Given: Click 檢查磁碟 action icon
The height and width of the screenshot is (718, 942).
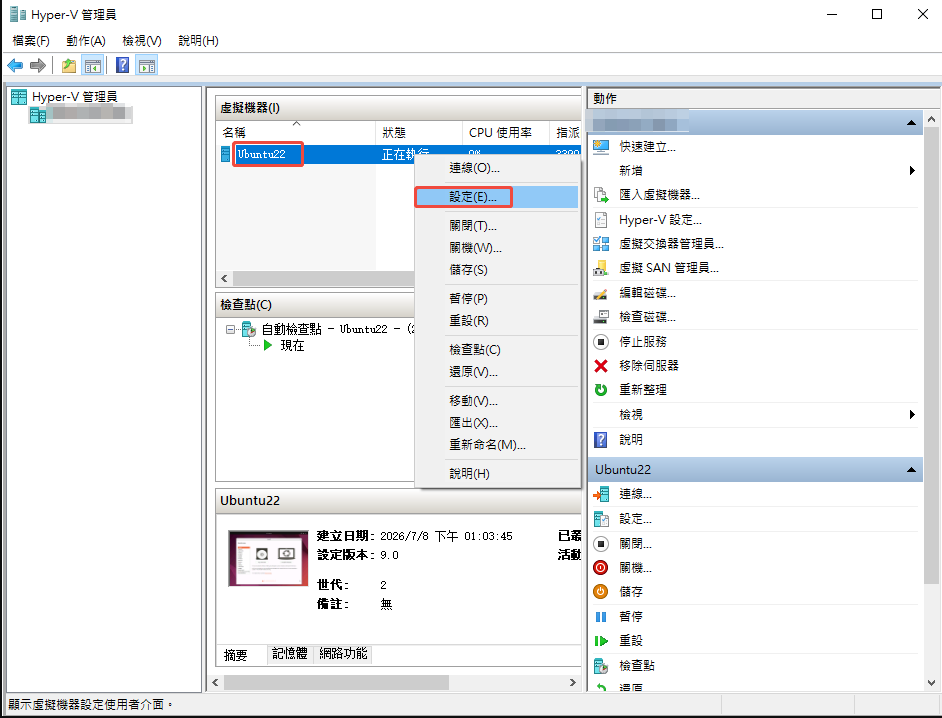Looking at the screenshot, I should click(x=601, y=317).
